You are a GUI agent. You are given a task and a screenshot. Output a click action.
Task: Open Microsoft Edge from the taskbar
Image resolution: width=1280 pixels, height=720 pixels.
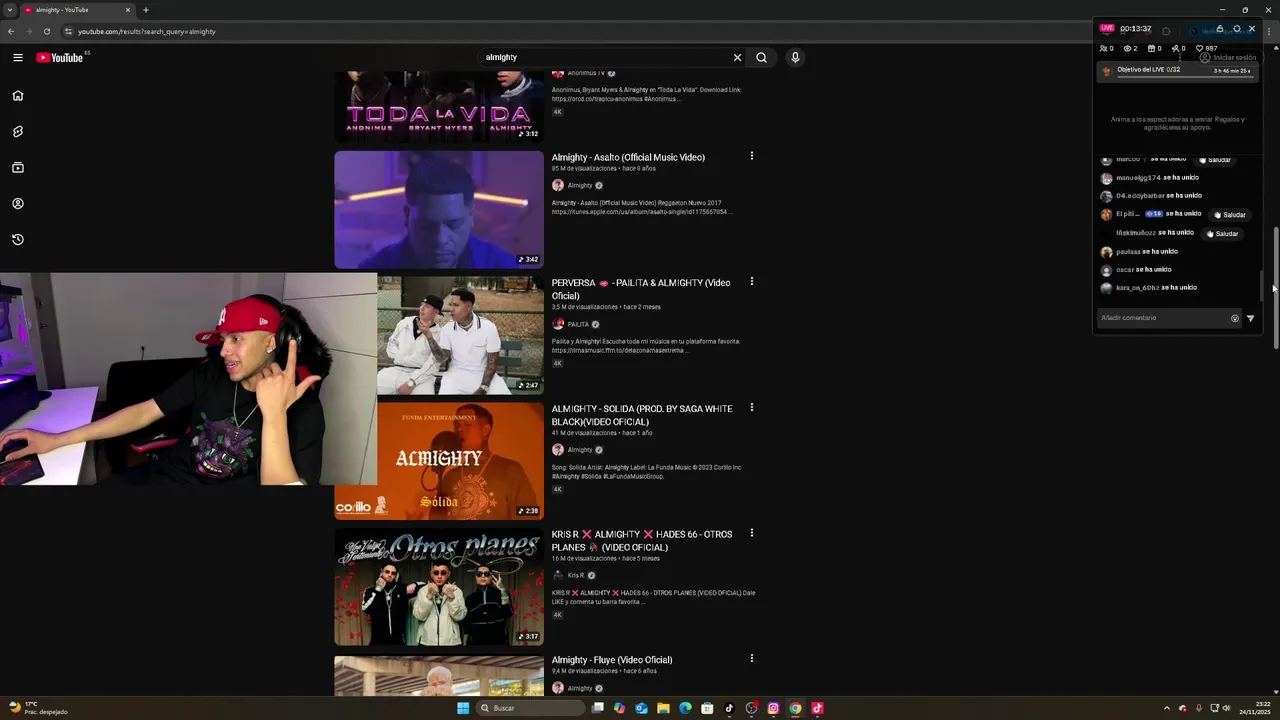tap(685, 708)
